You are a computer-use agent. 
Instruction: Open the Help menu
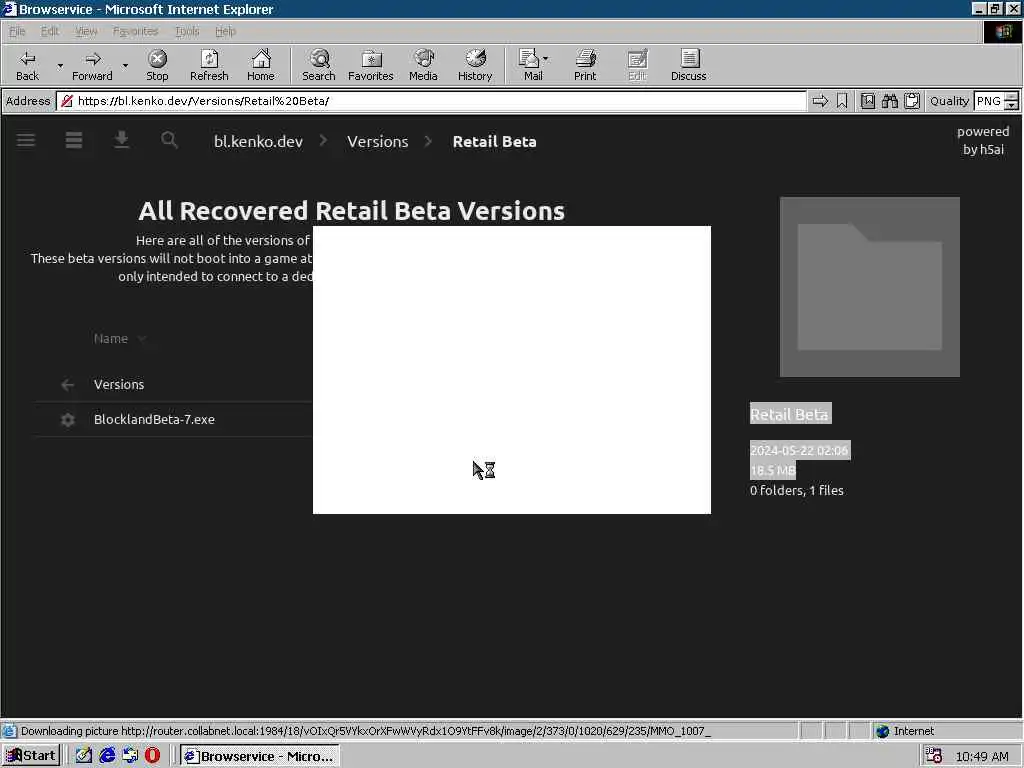pyautogui.click(x=225, y=31)
